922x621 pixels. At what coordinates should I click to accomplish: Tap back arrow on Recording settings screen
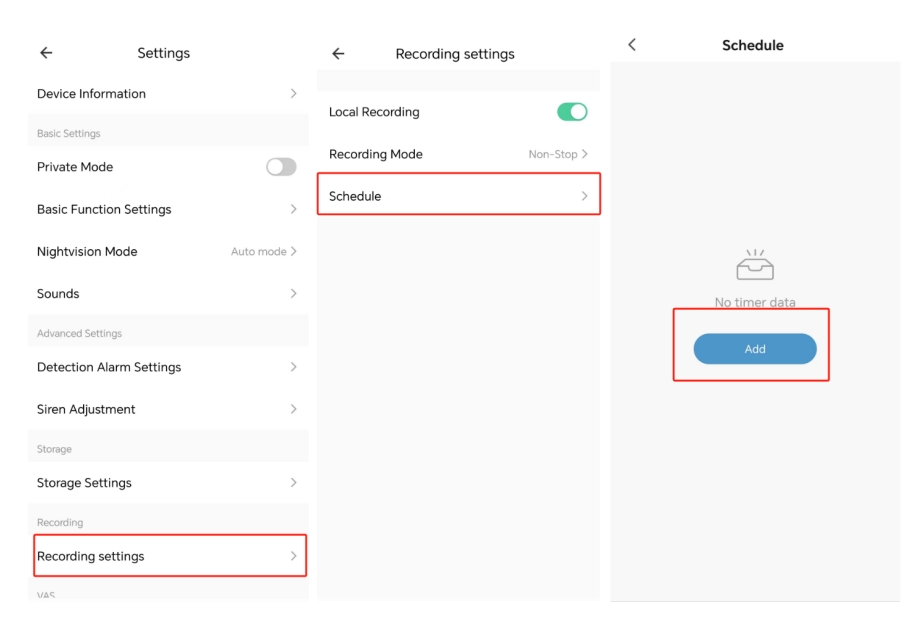(x=338, y=54)
